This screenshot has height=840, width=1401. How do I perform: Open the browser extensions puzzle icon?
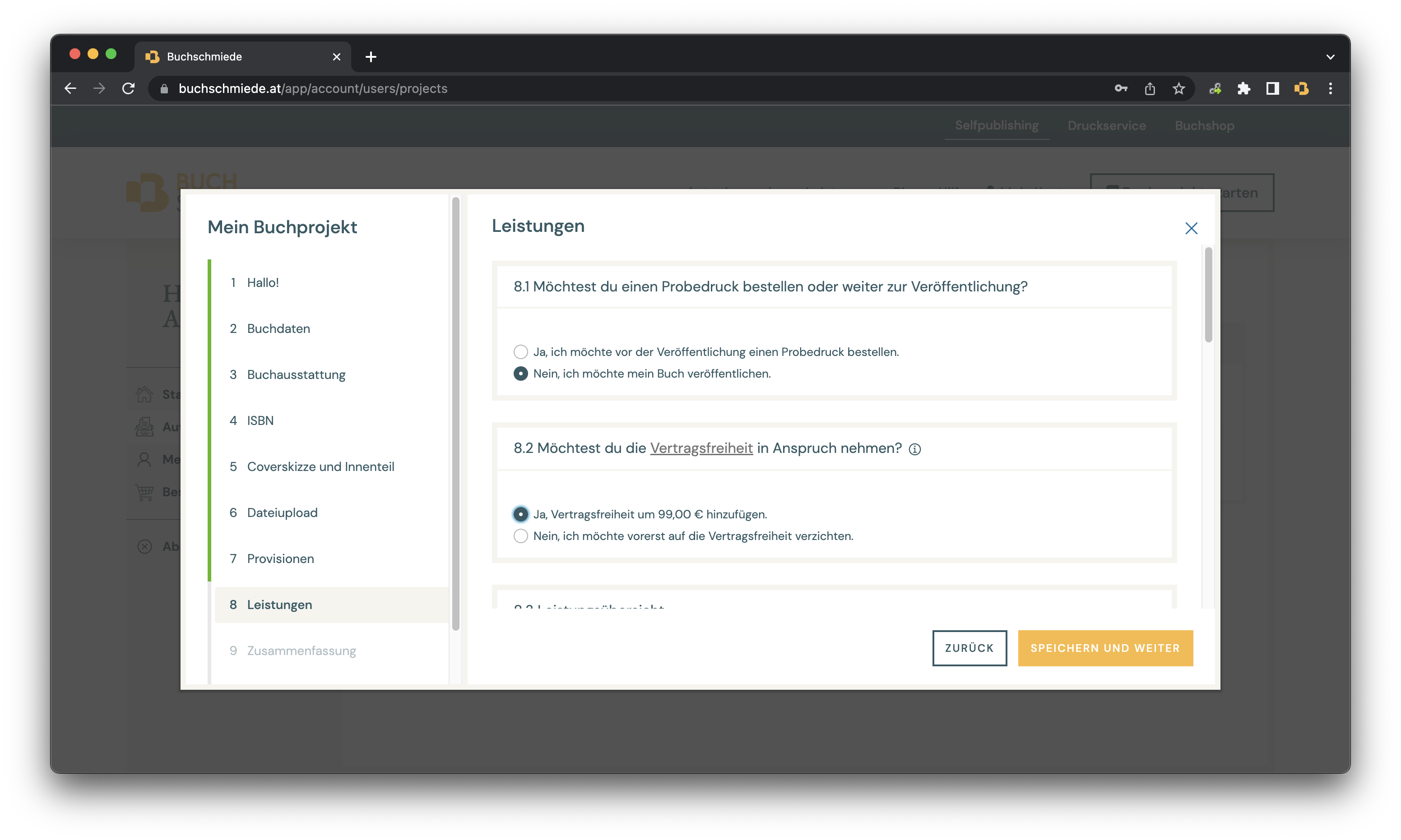[1243, 88]
